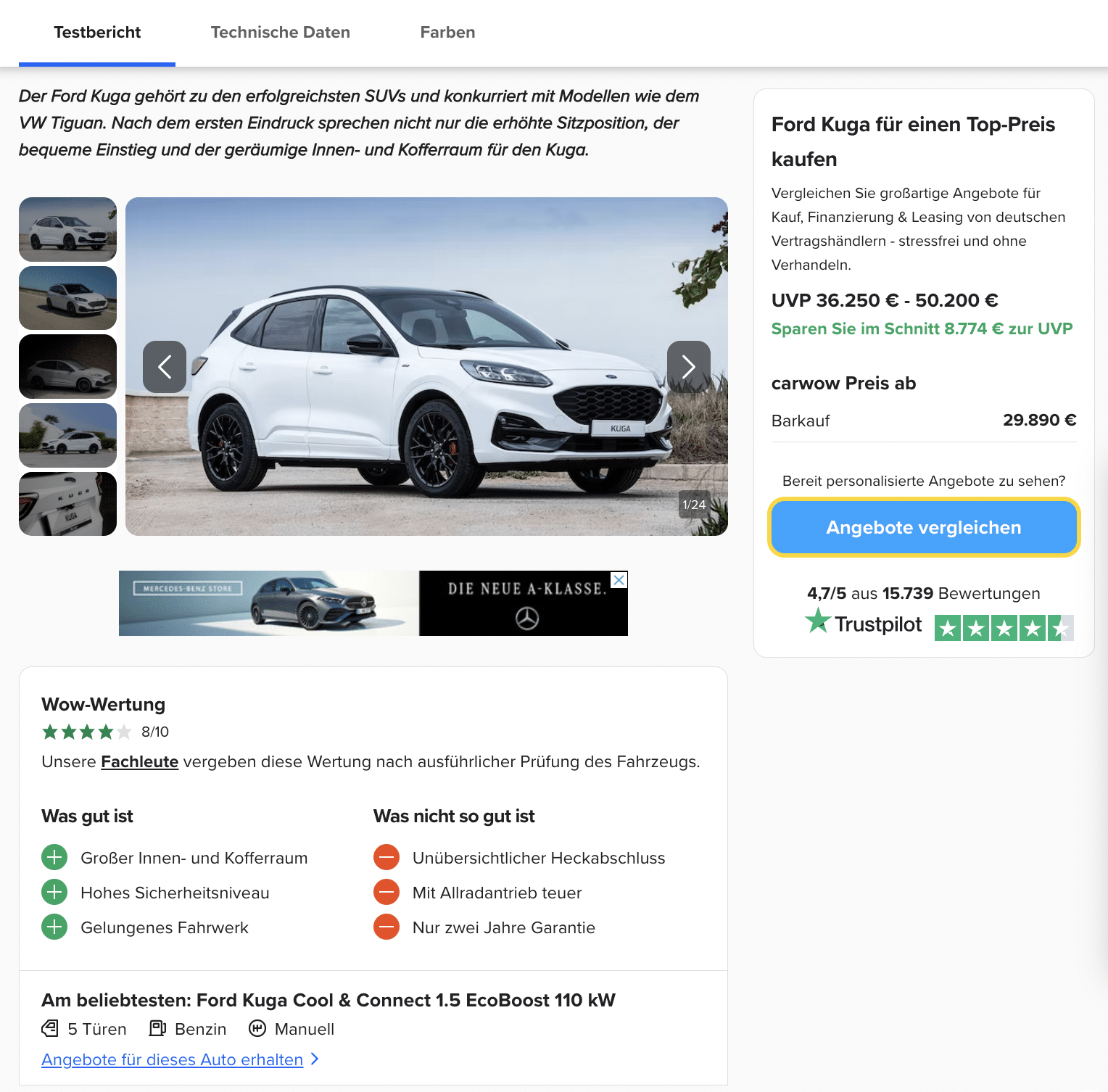The image size is (1108, 1092).
Task: Advance to next Kuga photo with right arrow
Action: [689, 367]
